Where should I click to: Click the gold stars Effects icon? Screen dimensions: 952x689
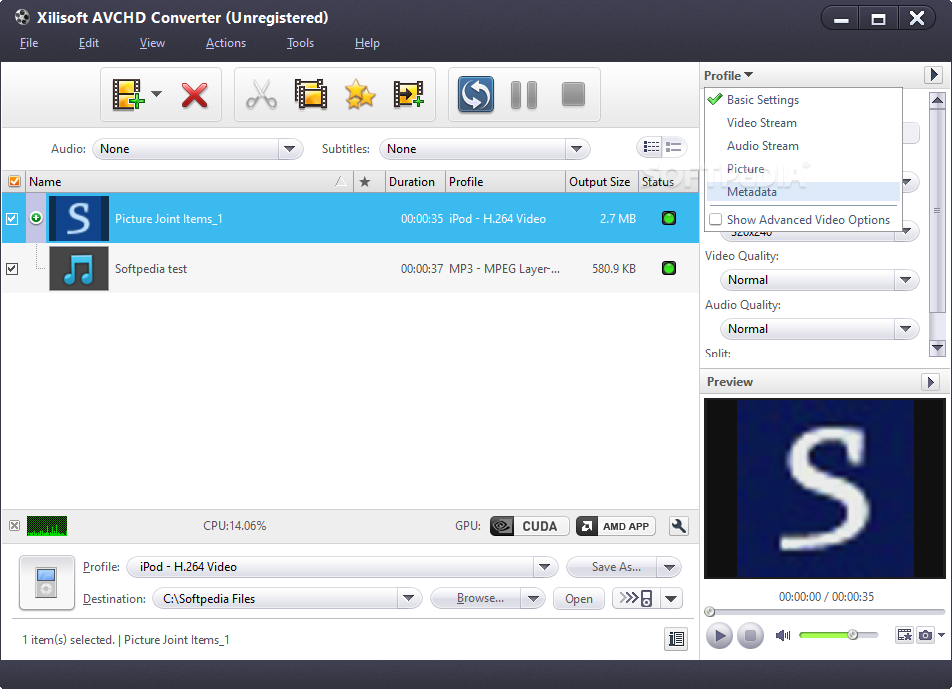pyautogui.click(x=360, y=95)
